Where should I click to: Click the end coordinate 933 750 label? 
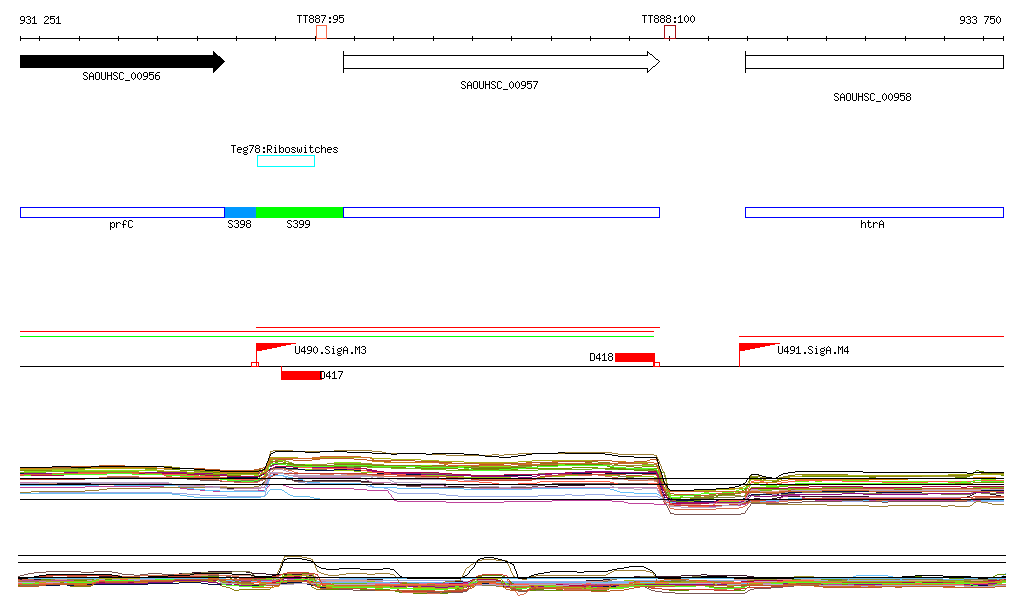pyautogui.click(x=979, y=20)
